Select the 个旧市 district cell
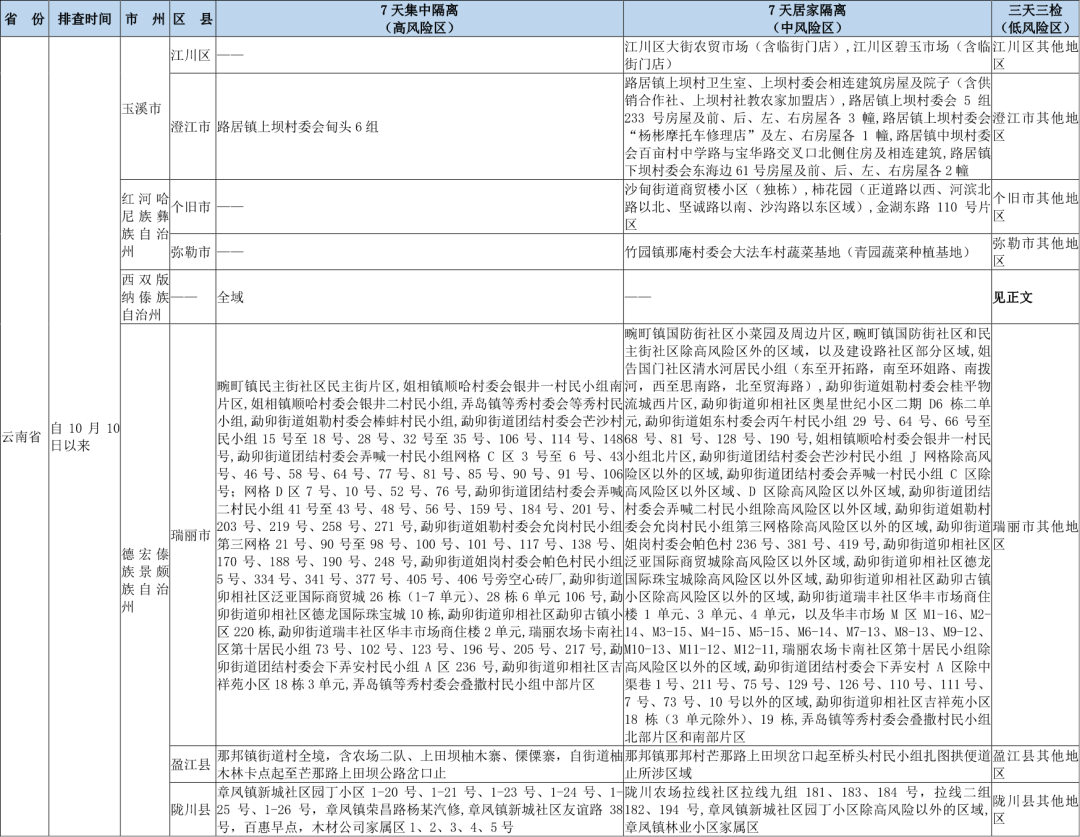Screen dimensions: 1080x837 pos(193,207)
